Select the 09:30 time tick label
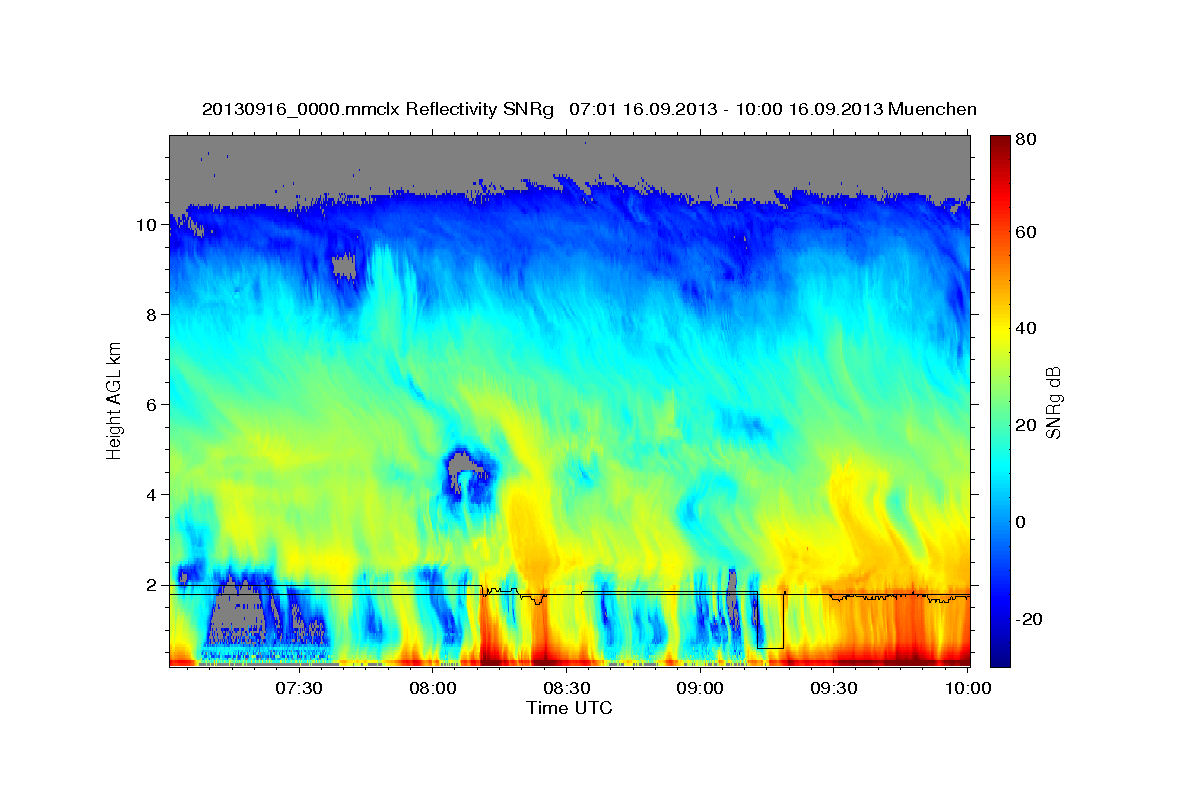This screenshot has width=1200, height=800. point(834,688)
